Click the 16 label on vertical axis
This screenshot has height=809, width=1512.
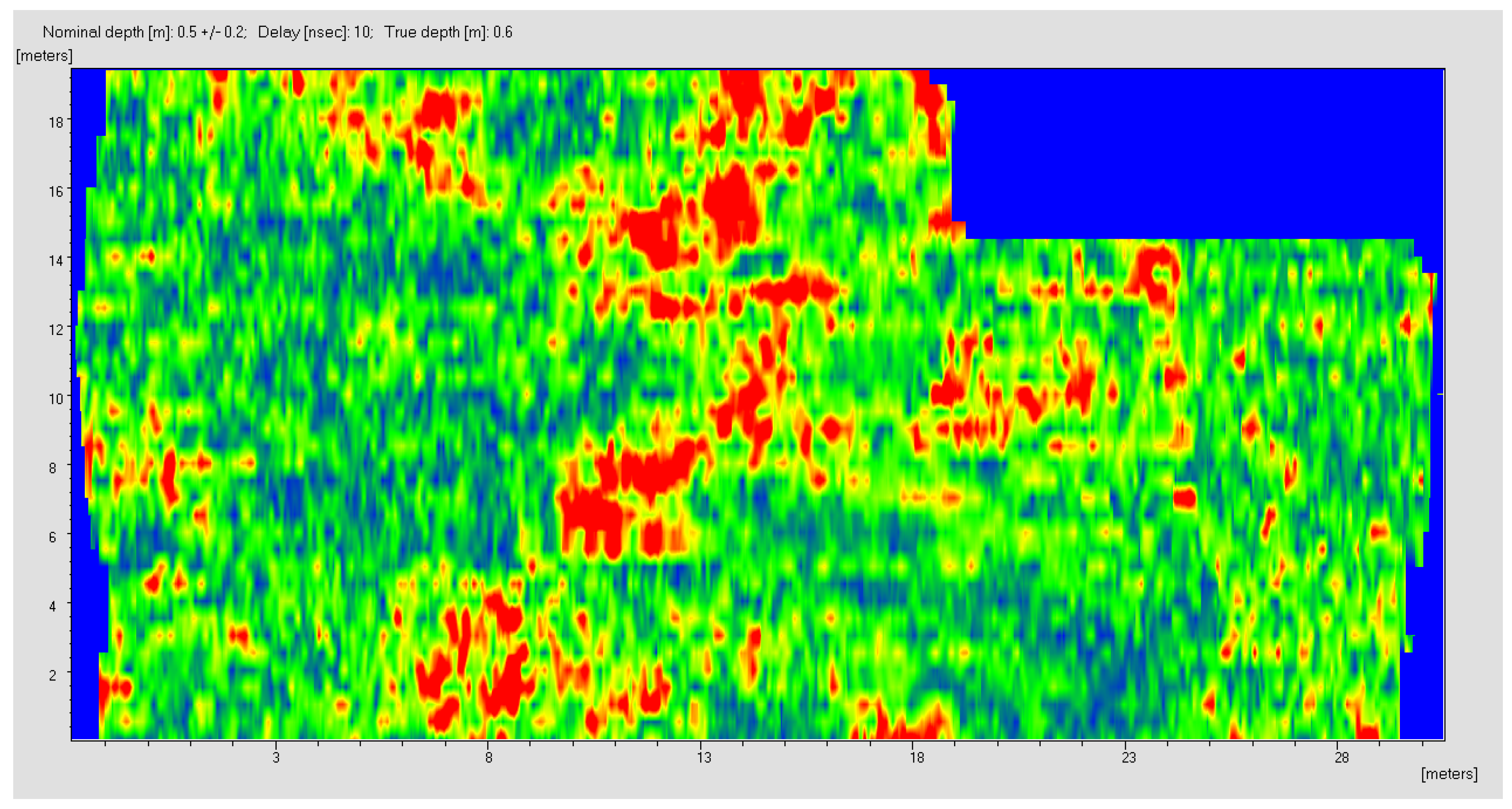(56, 191)
